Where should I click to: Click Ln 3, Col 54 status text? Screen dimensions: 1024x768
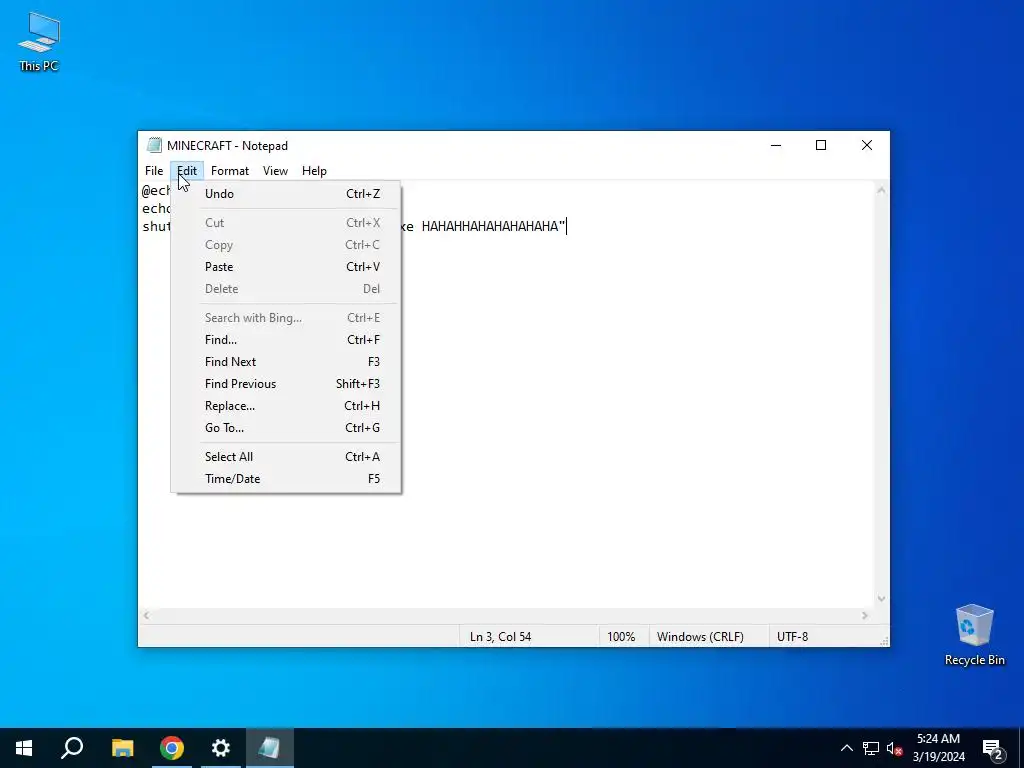500,637
